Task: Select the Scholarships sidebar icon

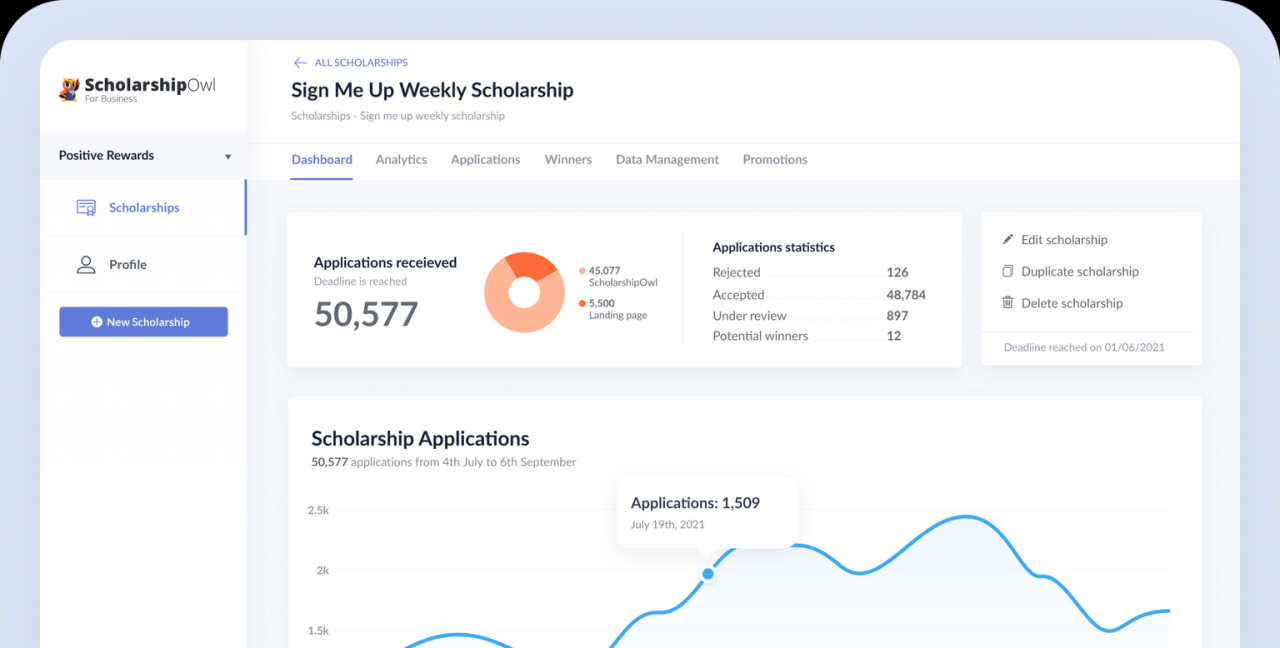Action: click(x=86, y=207)
